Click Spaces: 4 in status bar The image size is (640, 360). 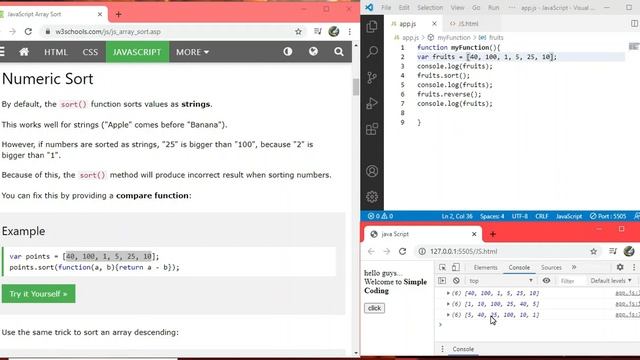[x=492, y=216]
